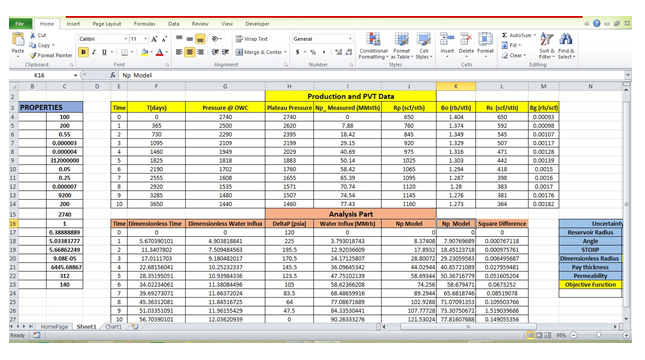Screen dimensions: 645x360
Task: Switch to Page Break Preview button
Action: click(x=548, y=335)
